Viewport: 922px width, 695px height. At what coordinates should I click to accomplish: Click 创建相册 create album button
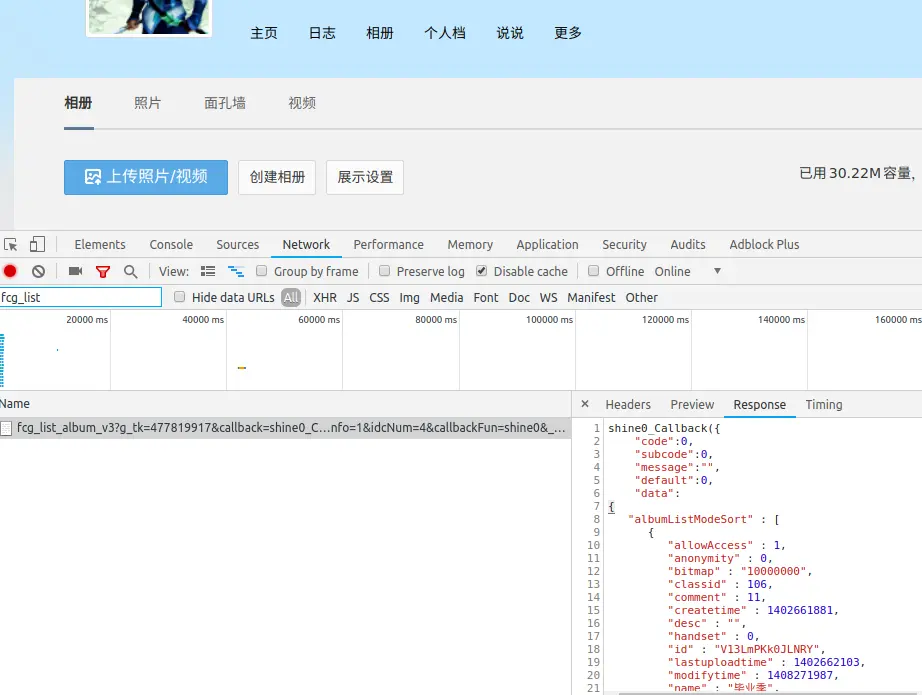coord(277,177)
